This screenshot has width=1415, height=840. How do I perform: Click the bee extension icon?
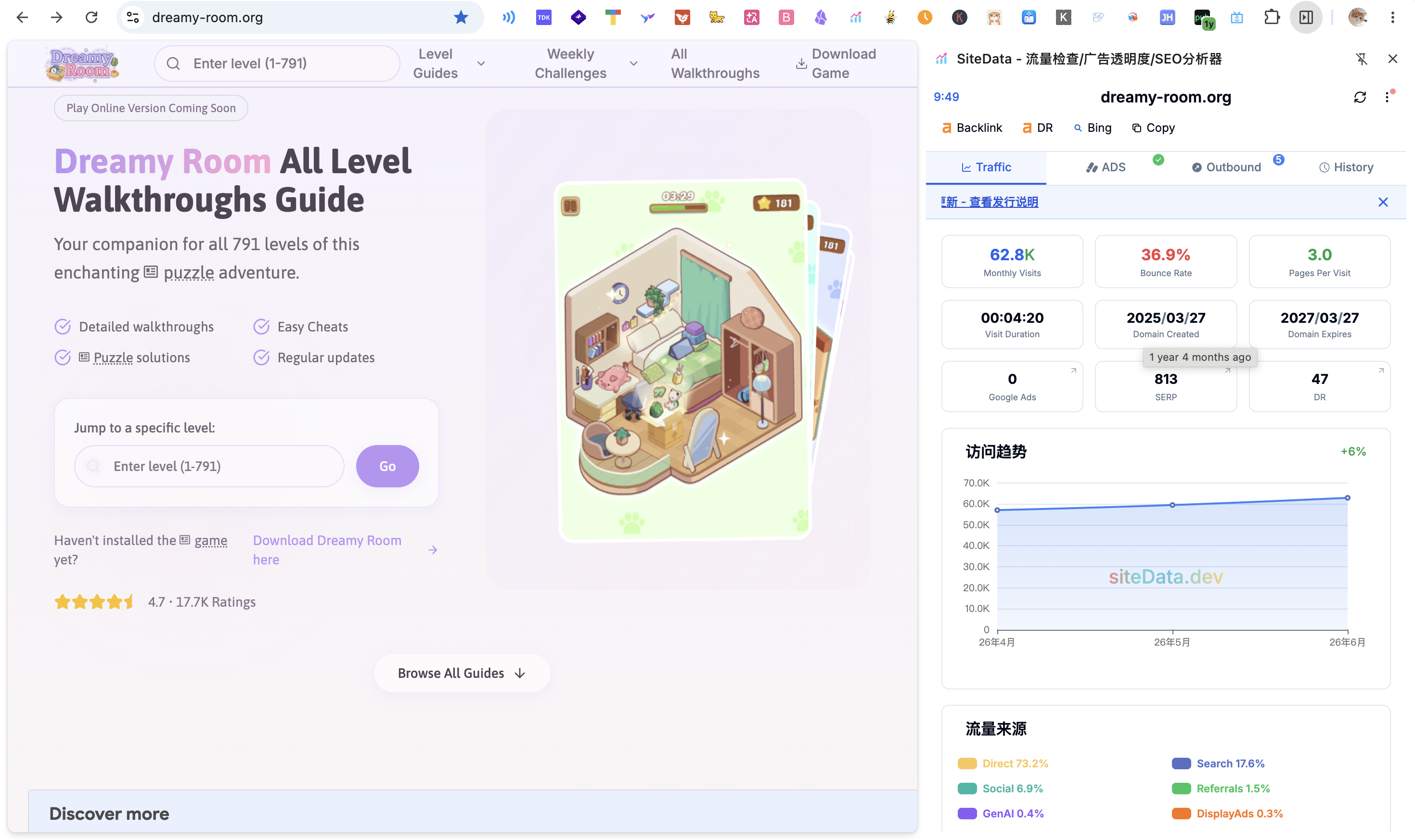point(890,17)
